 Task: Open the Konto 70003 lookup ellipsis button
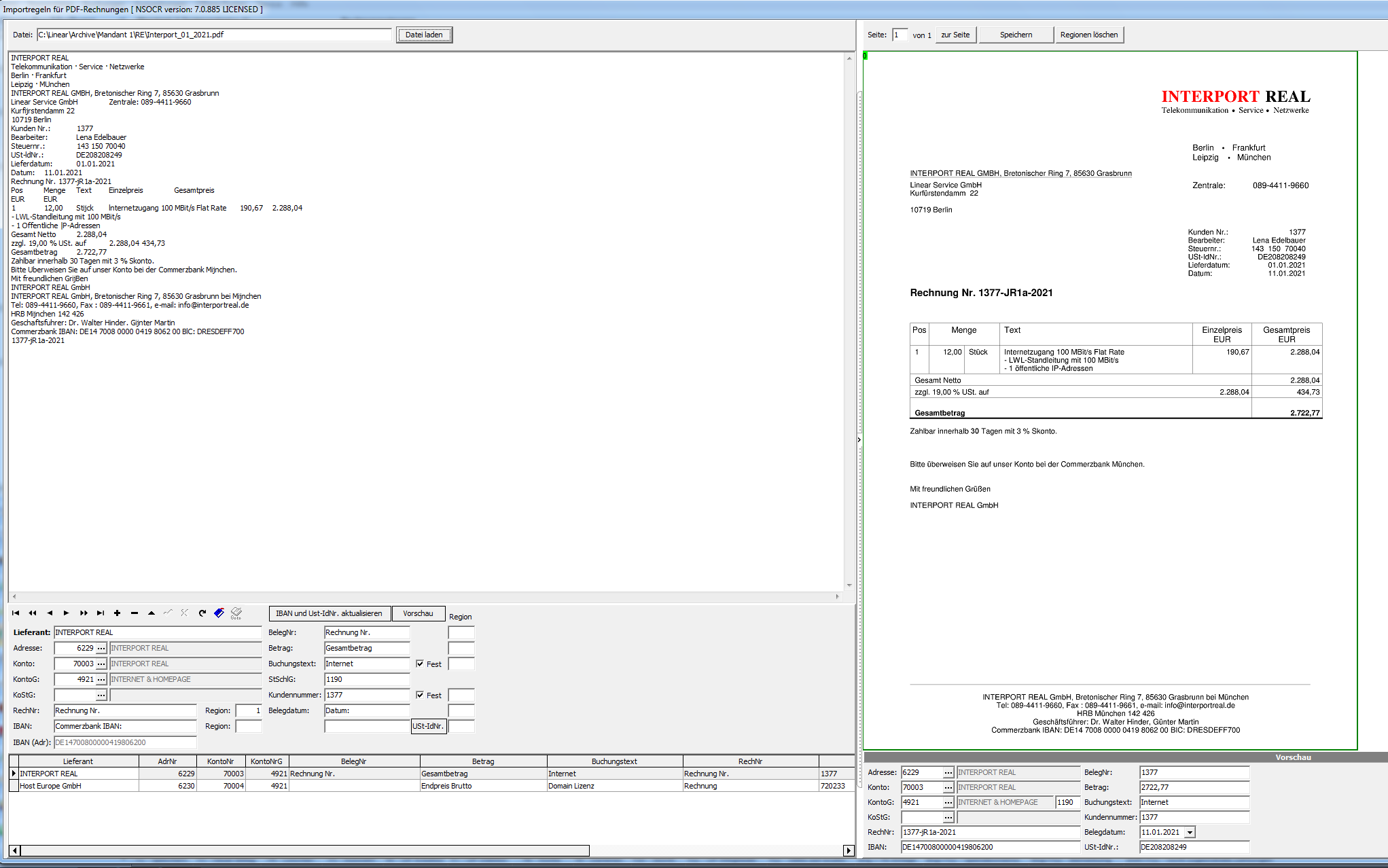pos(101,664)
